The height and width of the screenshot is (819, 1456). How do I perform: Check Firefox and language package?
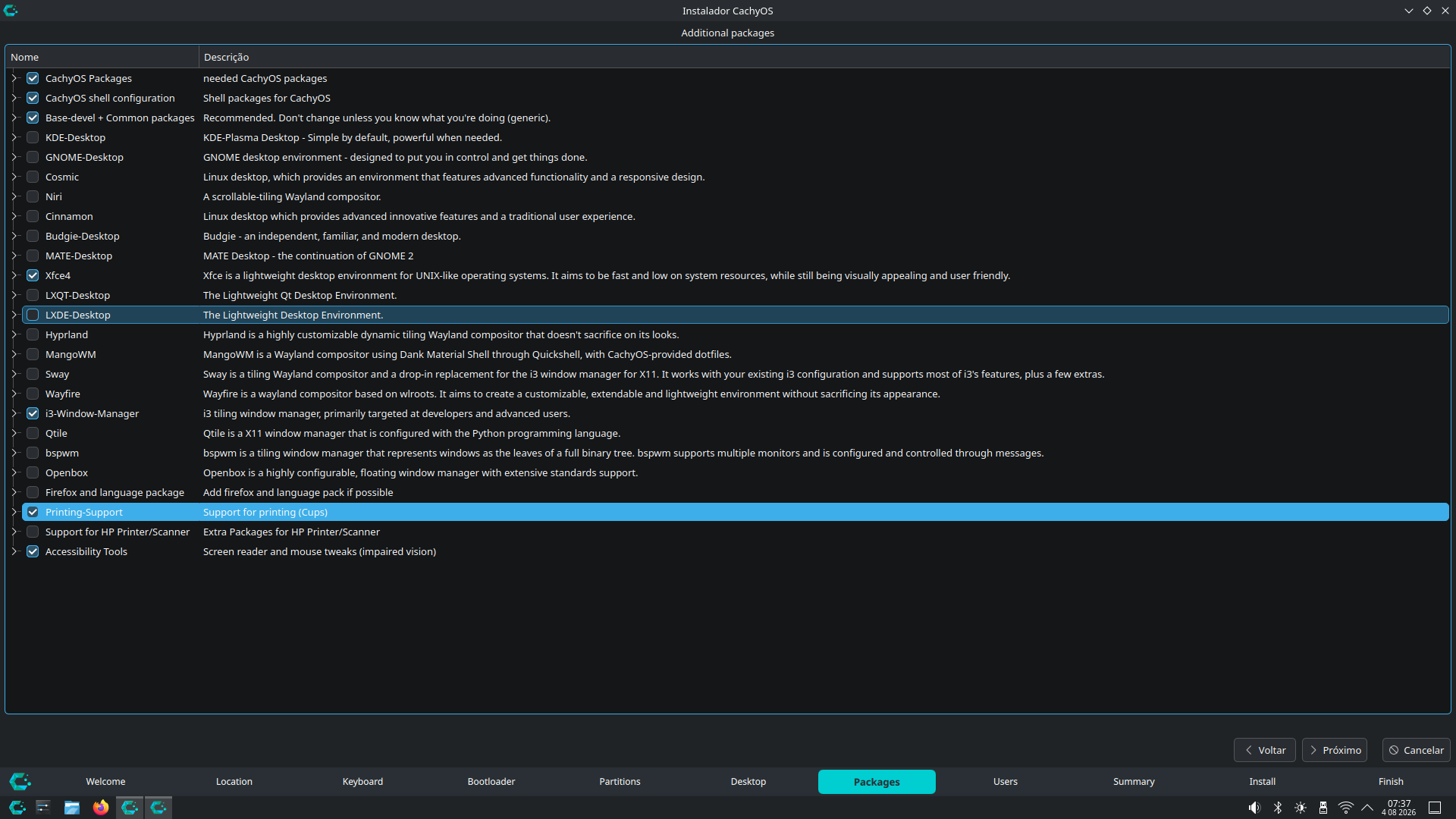coord(33,492)
